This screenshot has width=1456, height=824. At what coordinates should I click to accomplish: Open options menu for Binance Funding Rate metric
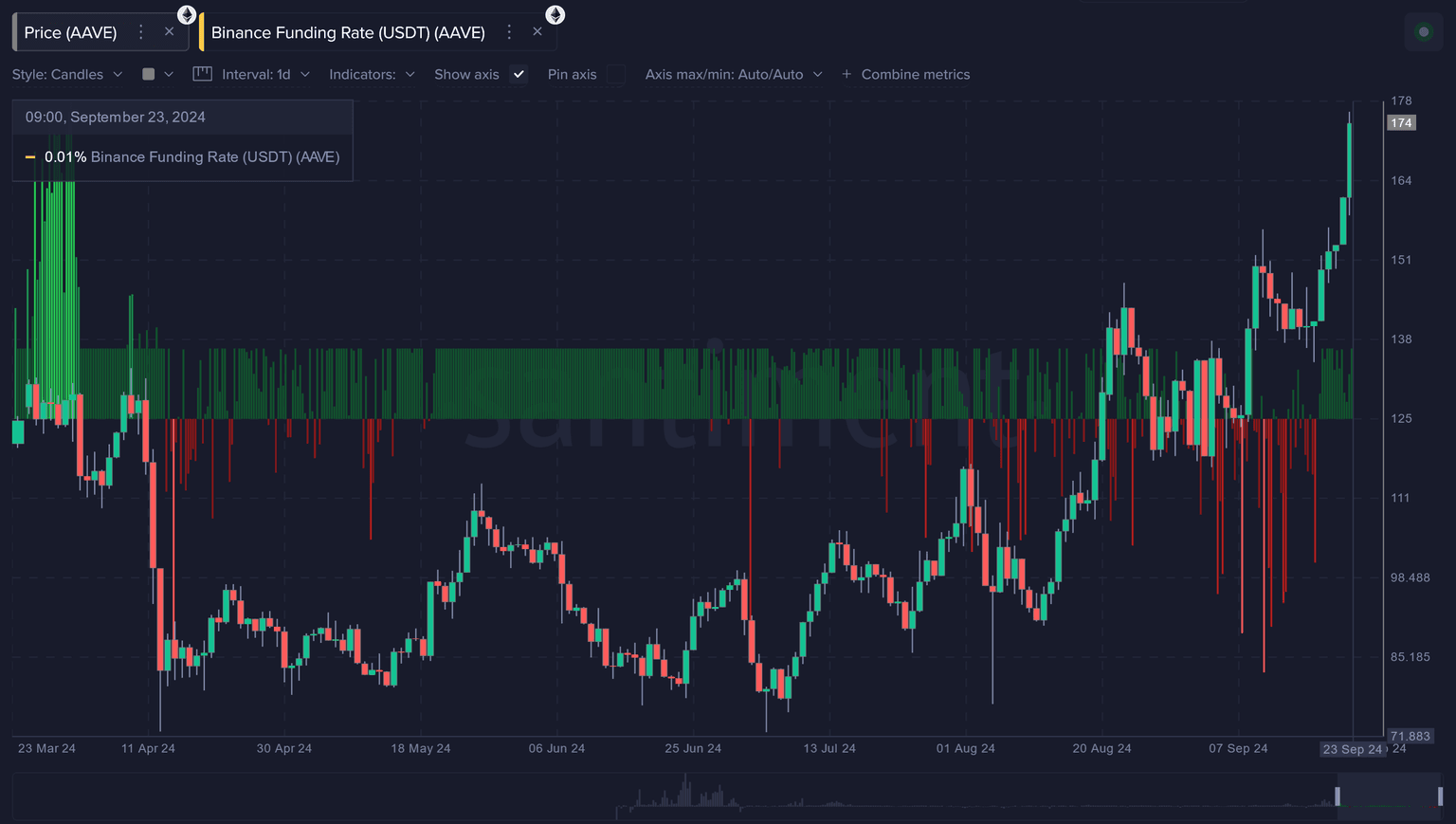(x=509, y=32)
